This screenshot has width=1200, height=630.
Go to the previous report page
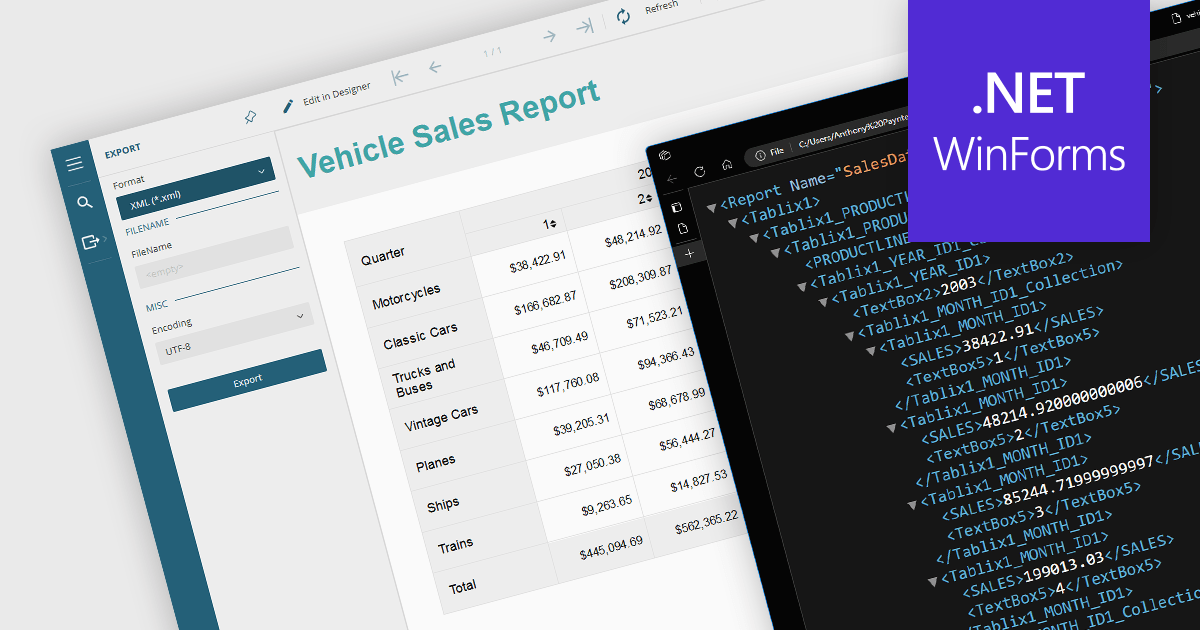[435, 67]
